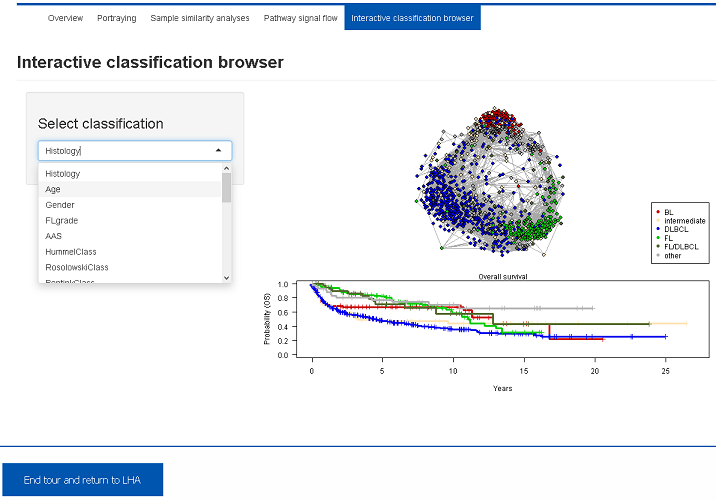Image resolution: width=716 pixels, height=501 pixels.
Task: Pick RosolowskiClass from the list
Action: click(x=77, y=267)
